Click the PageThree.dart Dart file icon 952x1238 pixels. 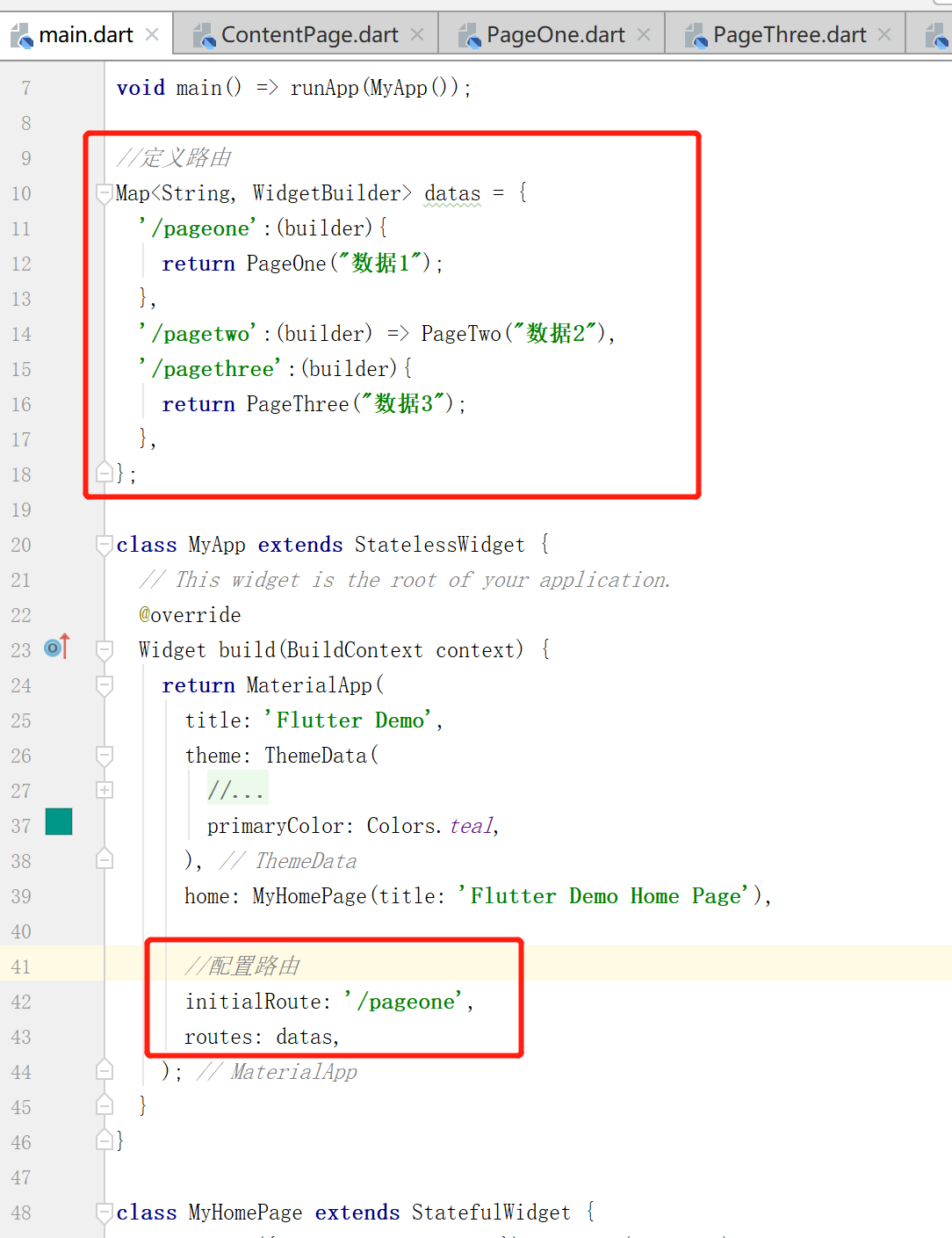point(696,35)
